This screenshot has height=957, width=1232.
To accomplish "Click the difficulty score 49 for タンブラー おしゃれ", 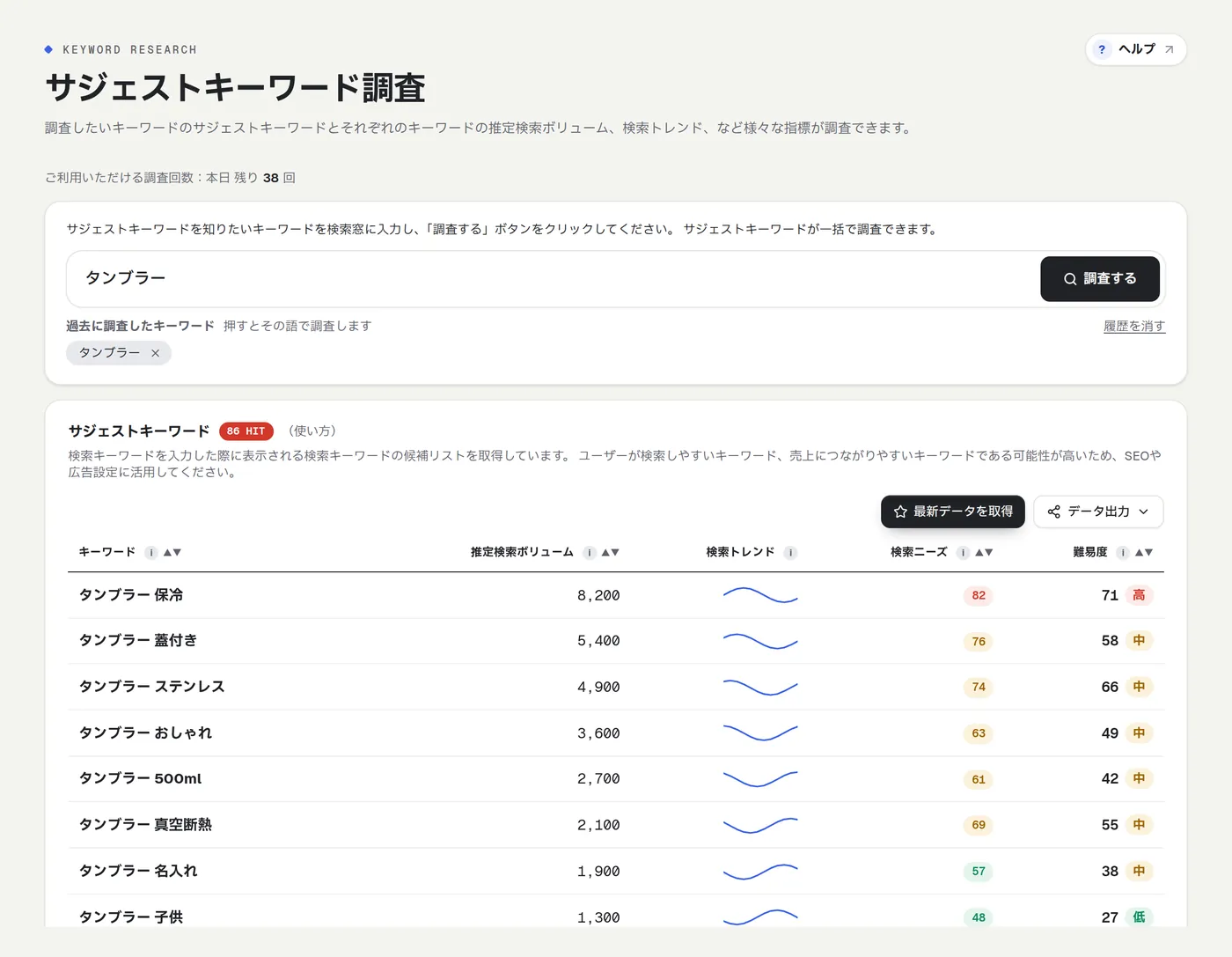I will [x=1110, y=733].
